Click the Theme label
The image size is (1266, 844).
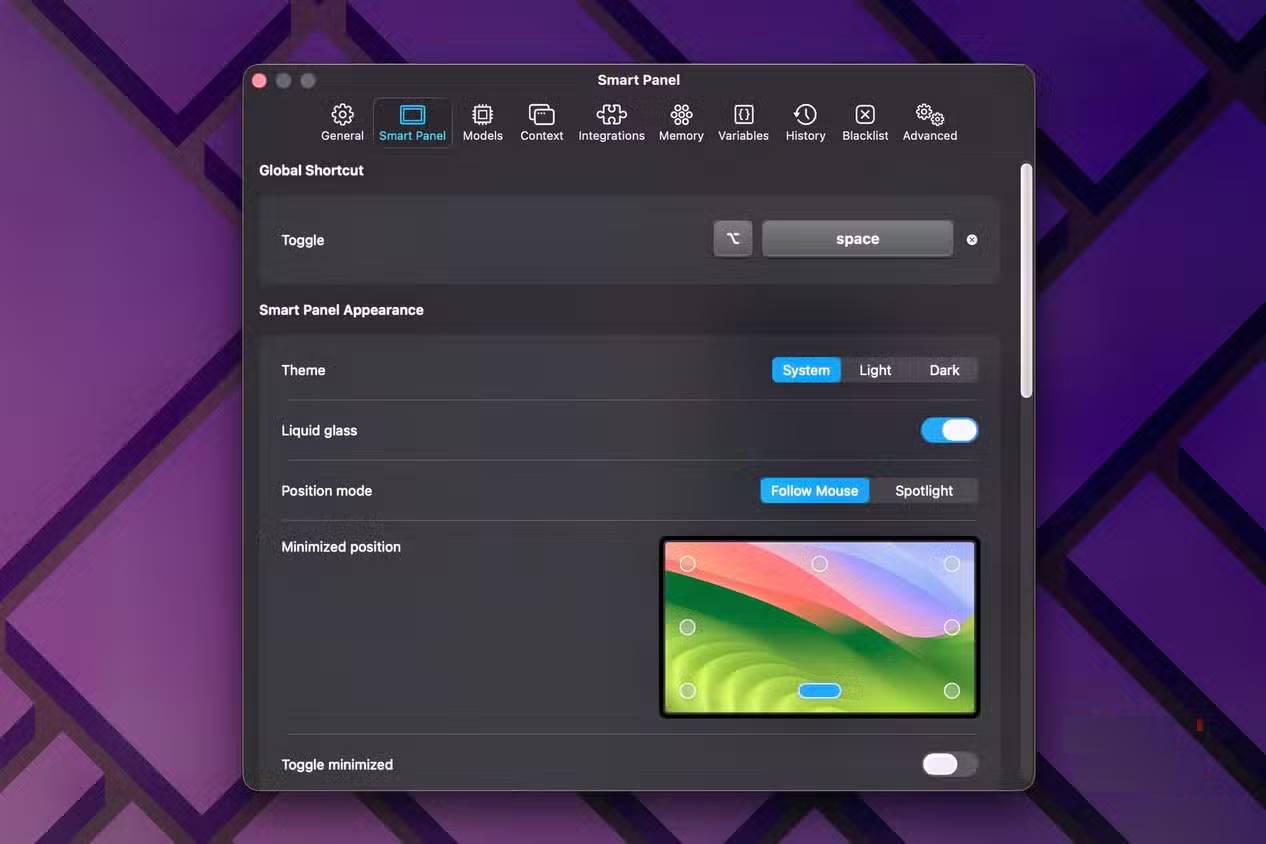click(x=303, y=370)
